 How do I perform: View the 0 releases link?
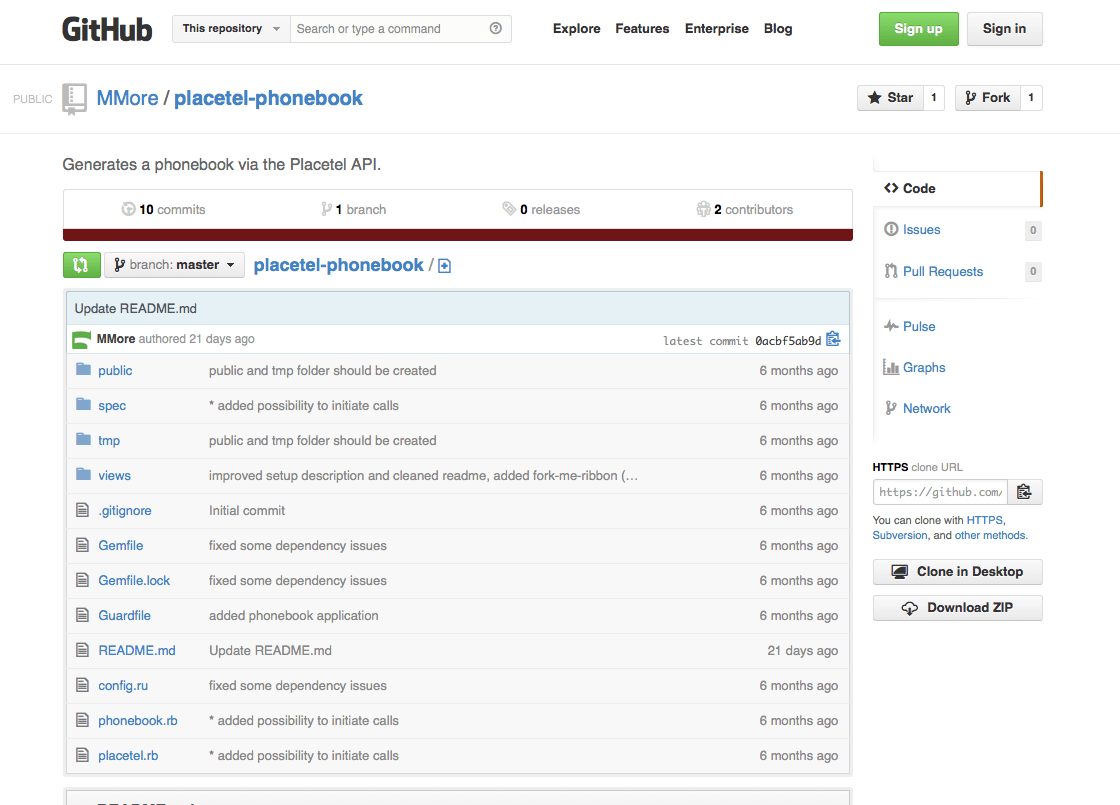coord(541,209)
